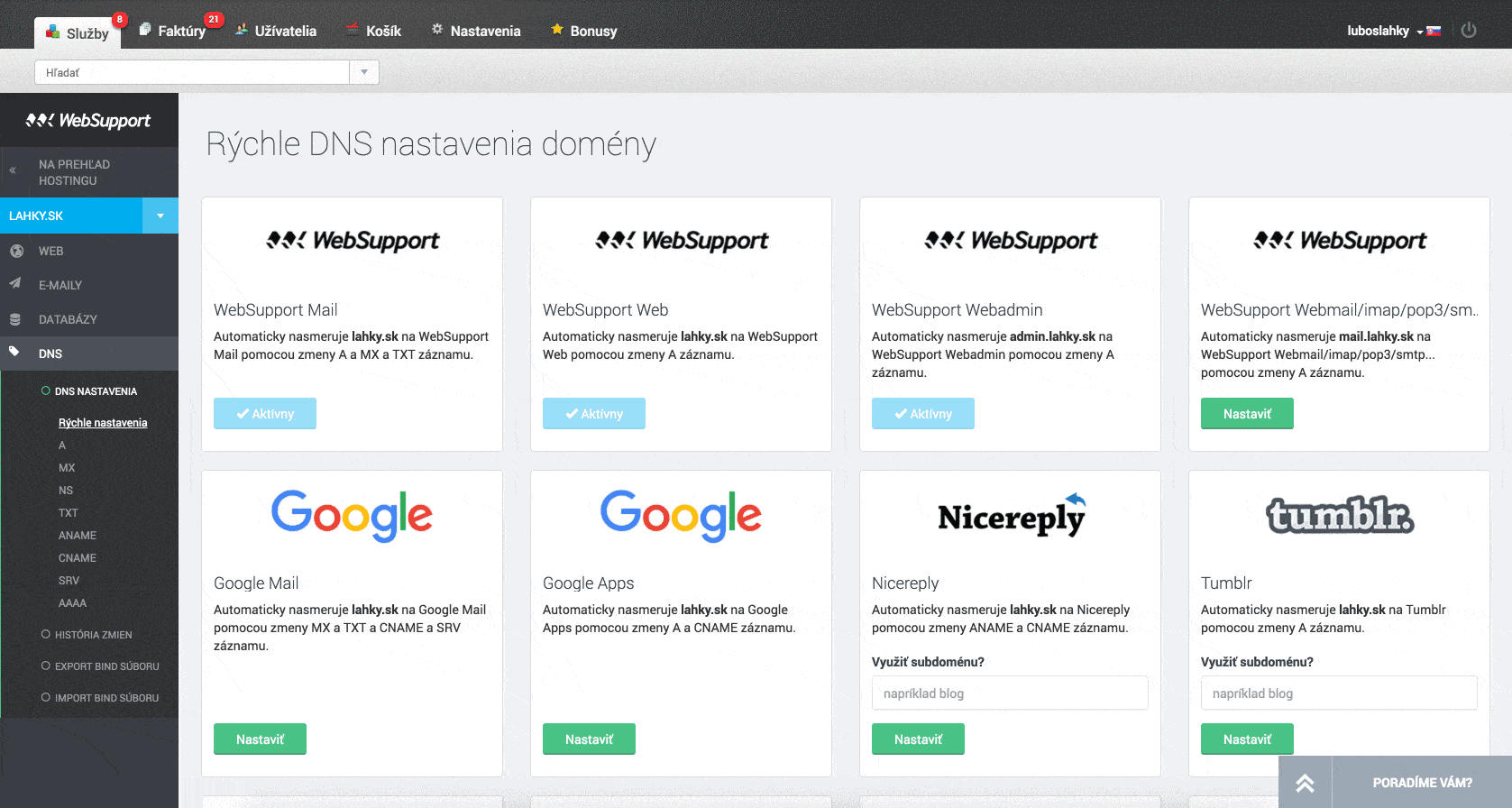Open Rýchle nastavenia link
This screenshot has width=1512, height=808.
(103, 423)
